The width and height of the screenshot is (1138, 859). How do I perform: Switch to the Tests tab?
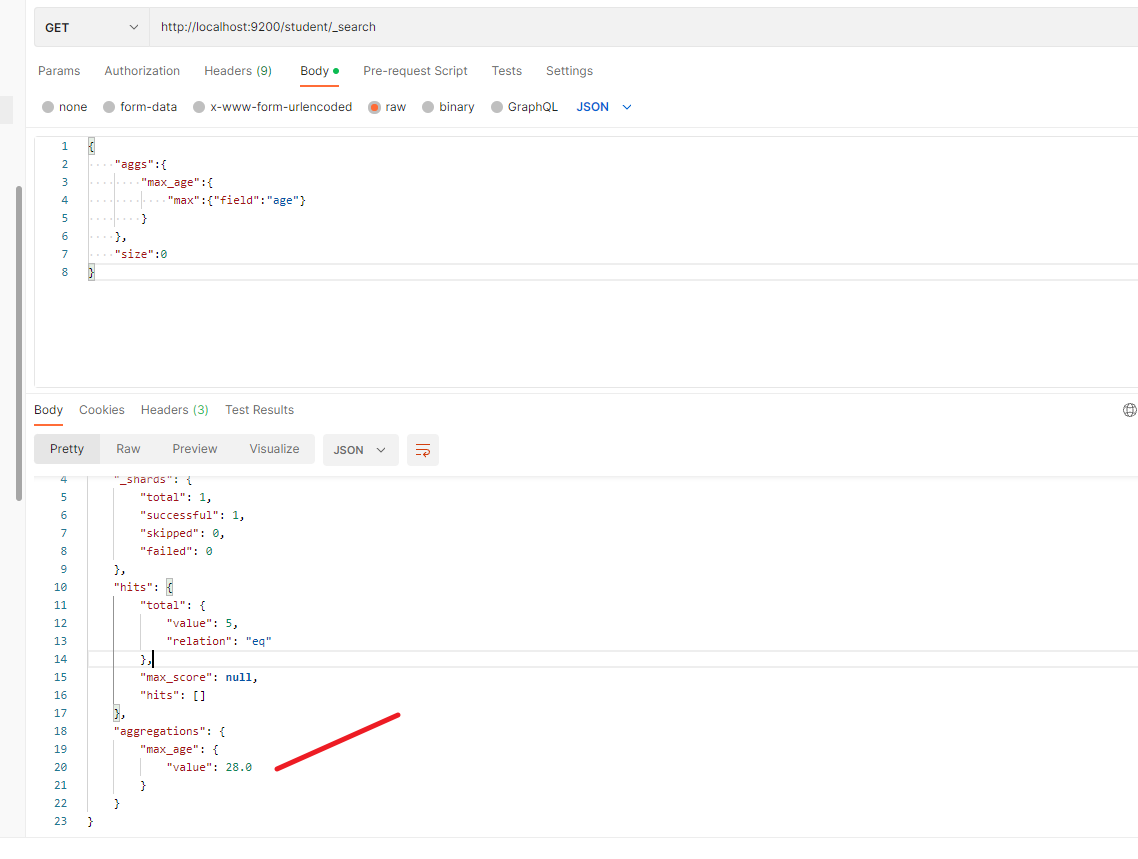[x=507, y=71]
